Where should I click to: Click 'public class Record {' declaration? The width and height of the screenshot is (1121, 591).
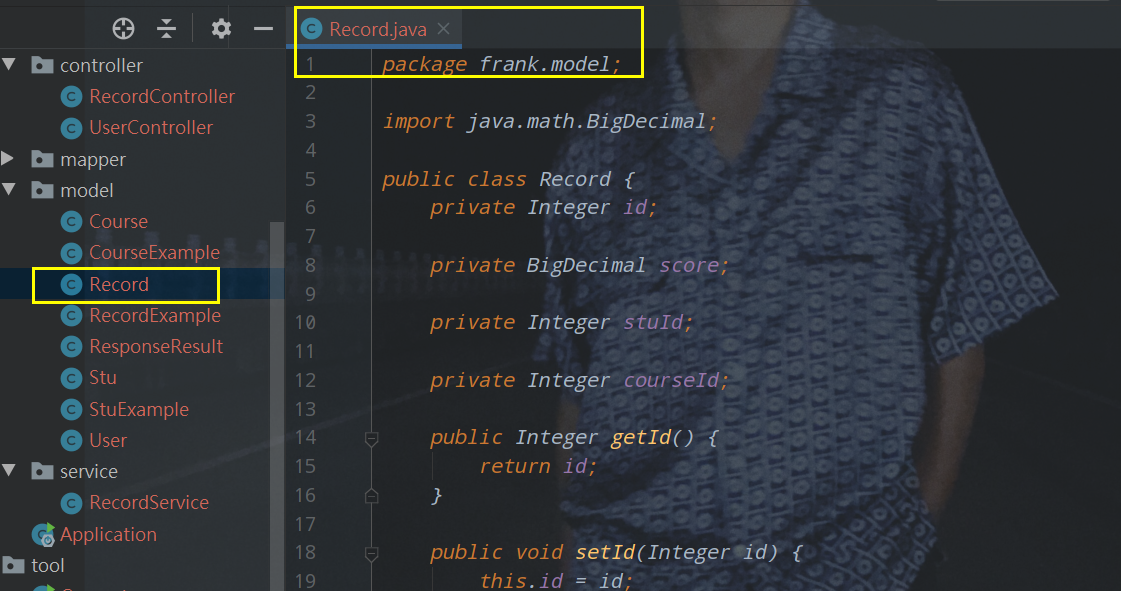[x=508, y=179]
